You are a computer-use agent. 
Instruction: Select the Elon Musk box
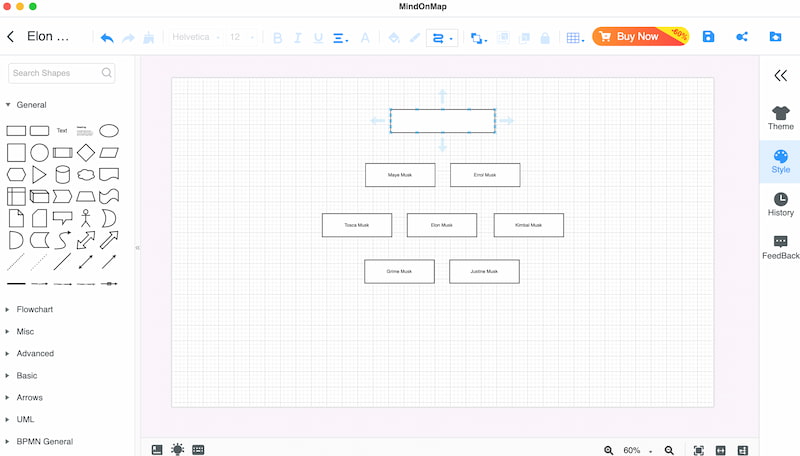tap(442, 225)
